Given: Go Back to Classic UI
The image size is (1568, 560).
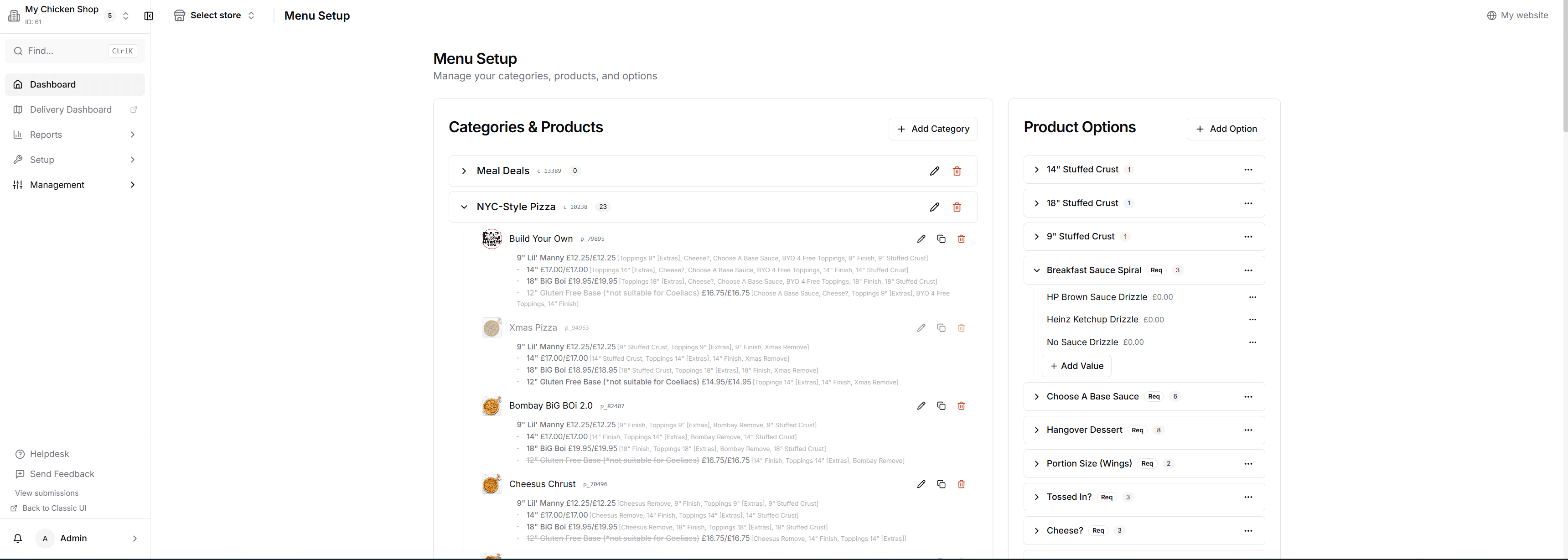Looking at the screenshot, I should (x=49, y=508).
